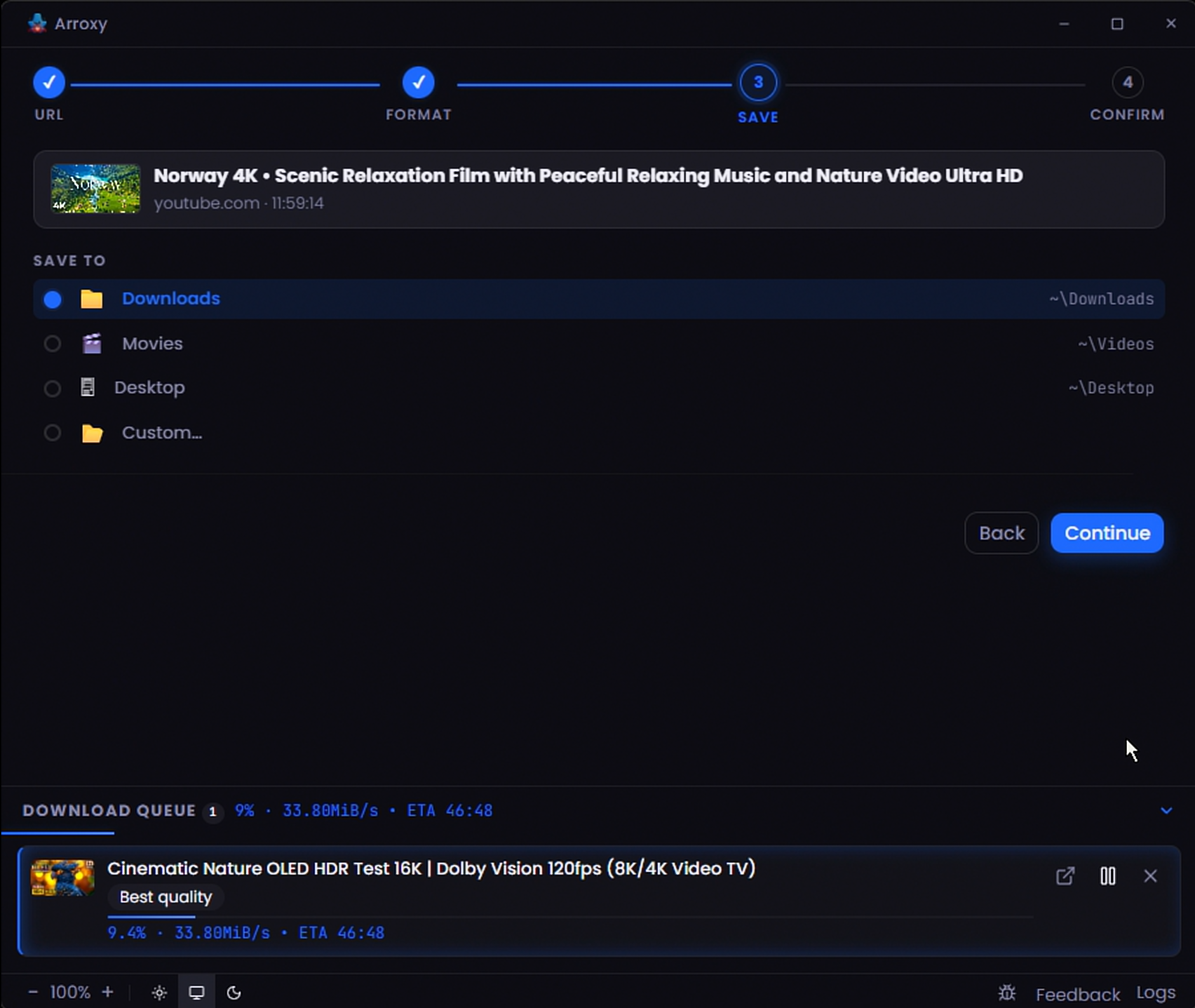Switch to dark theme moon icon
This screenshot has width=1195, height=1008.
point(234,993)
